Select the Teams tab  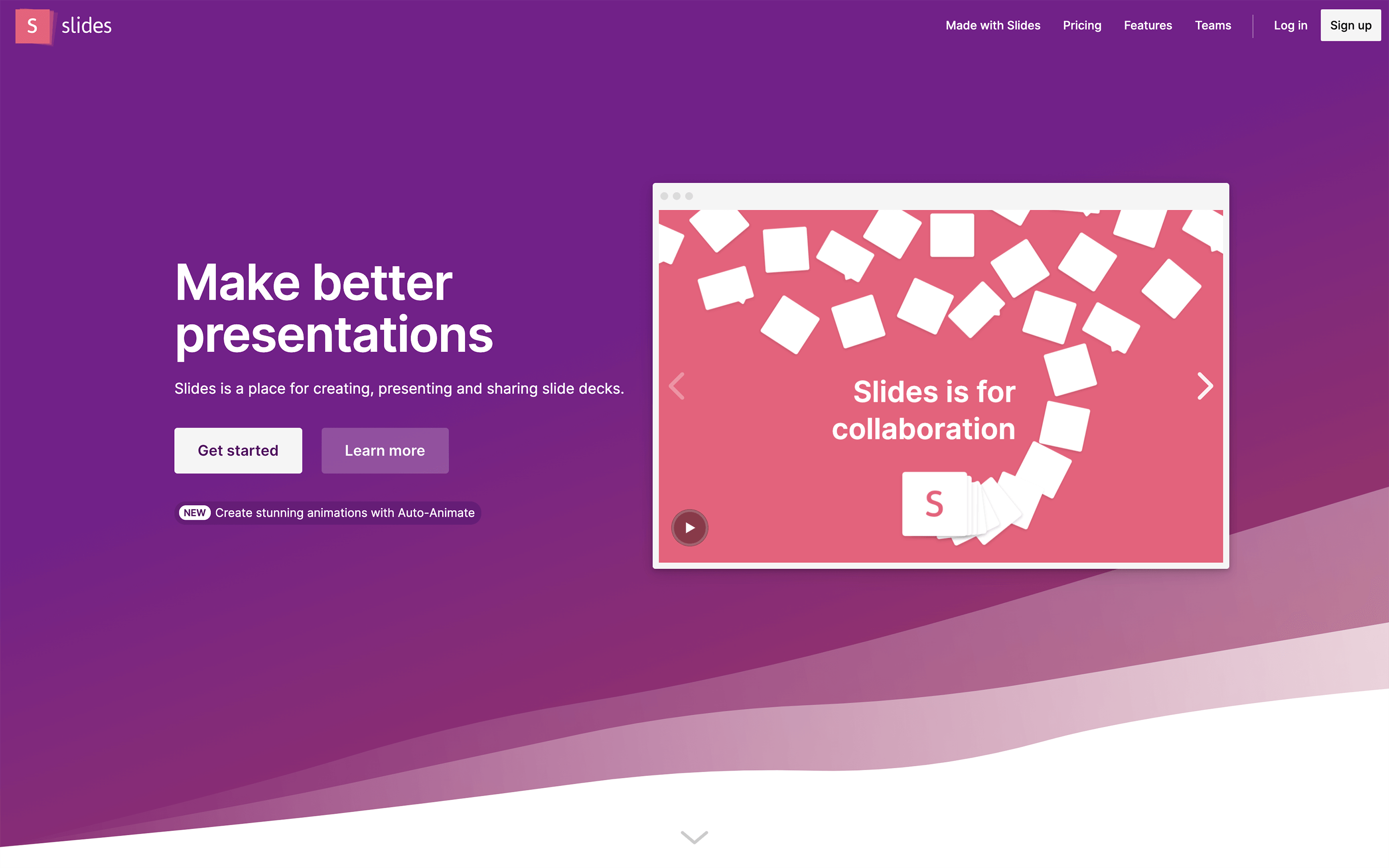(x=1213, y=25)
